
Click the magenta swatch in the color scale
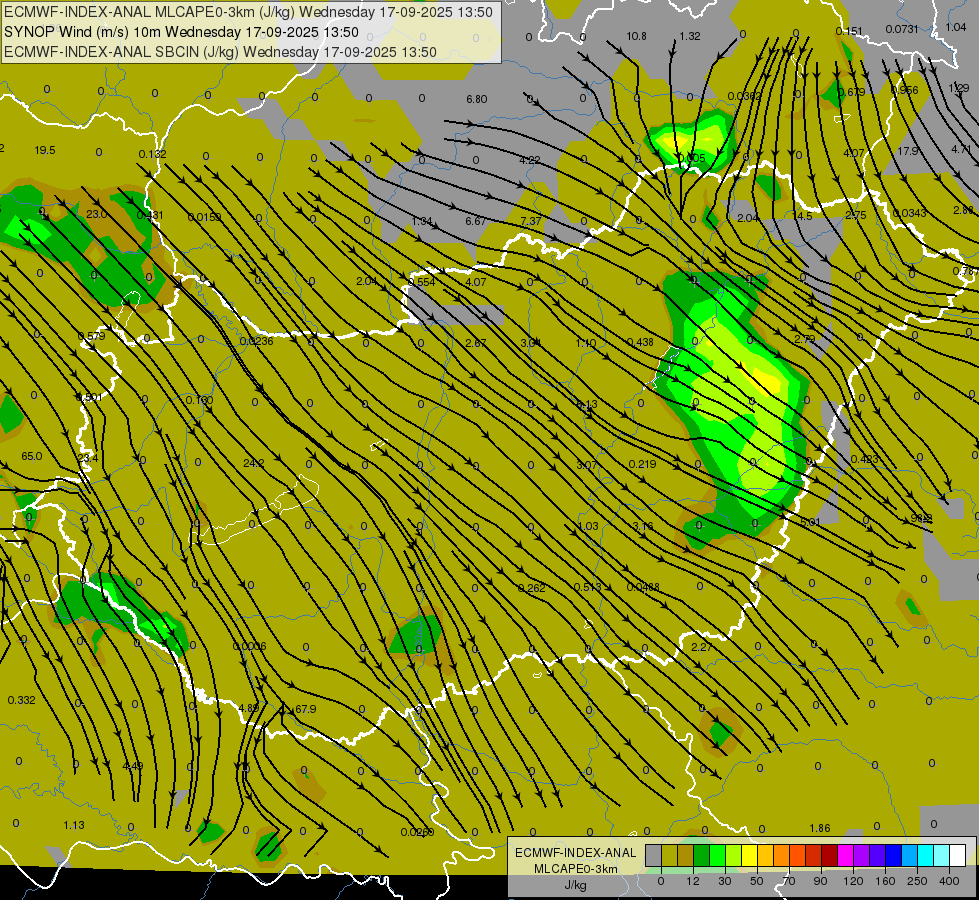(846, 855)
